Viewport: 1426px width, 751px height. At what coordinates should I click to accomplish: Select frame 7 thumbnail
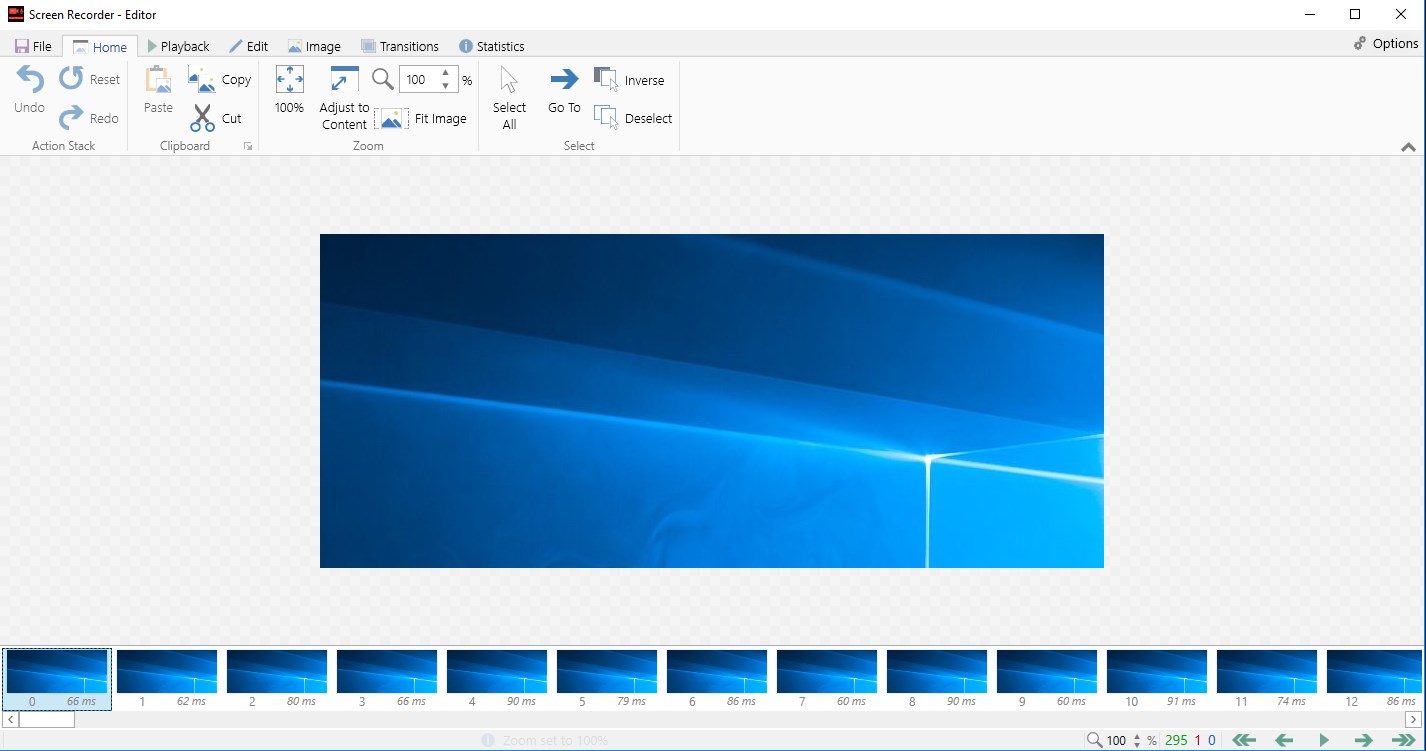[x=827, y=679]
